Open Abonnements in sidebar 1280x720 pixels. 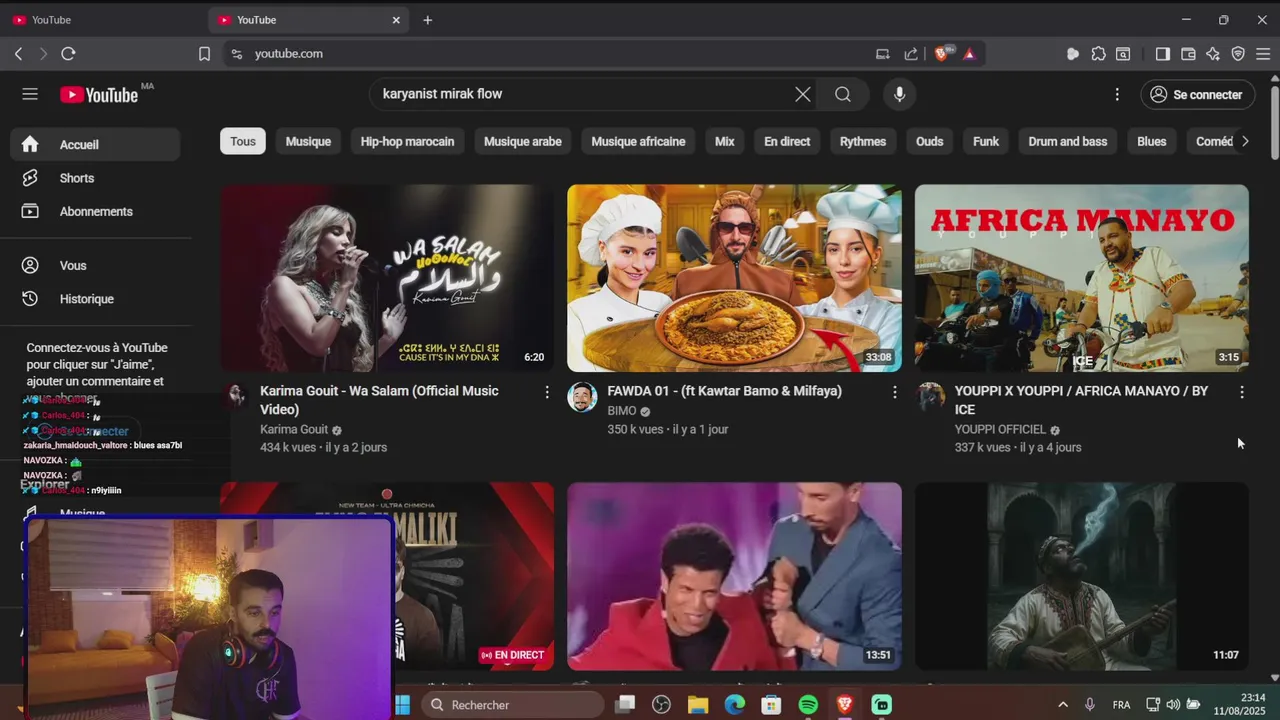[x=96, y=211]
